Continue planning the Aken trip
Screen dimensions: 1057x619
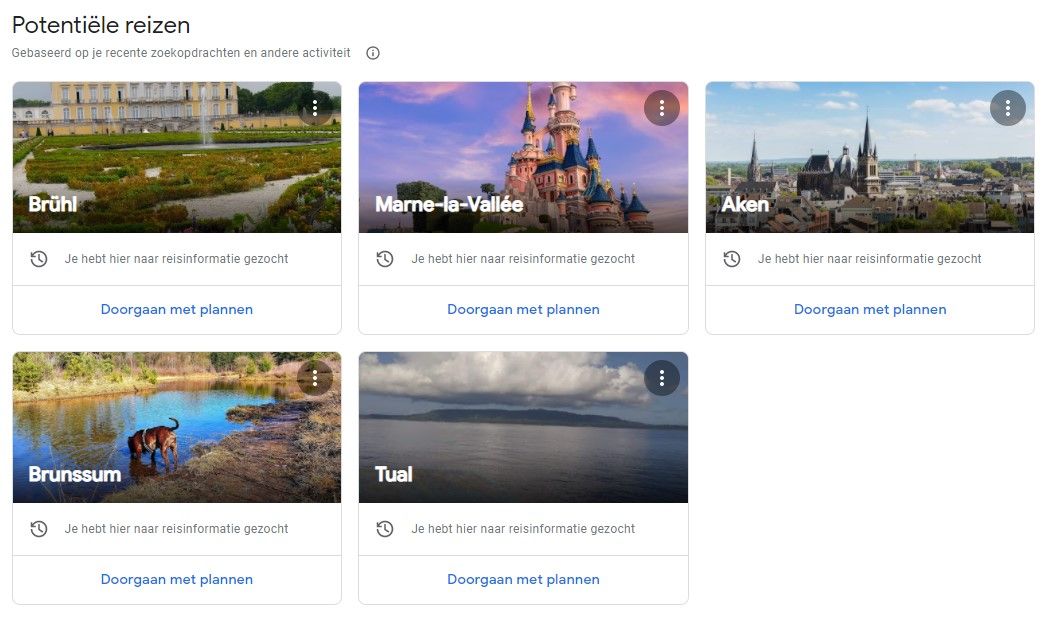pos(870,310)
